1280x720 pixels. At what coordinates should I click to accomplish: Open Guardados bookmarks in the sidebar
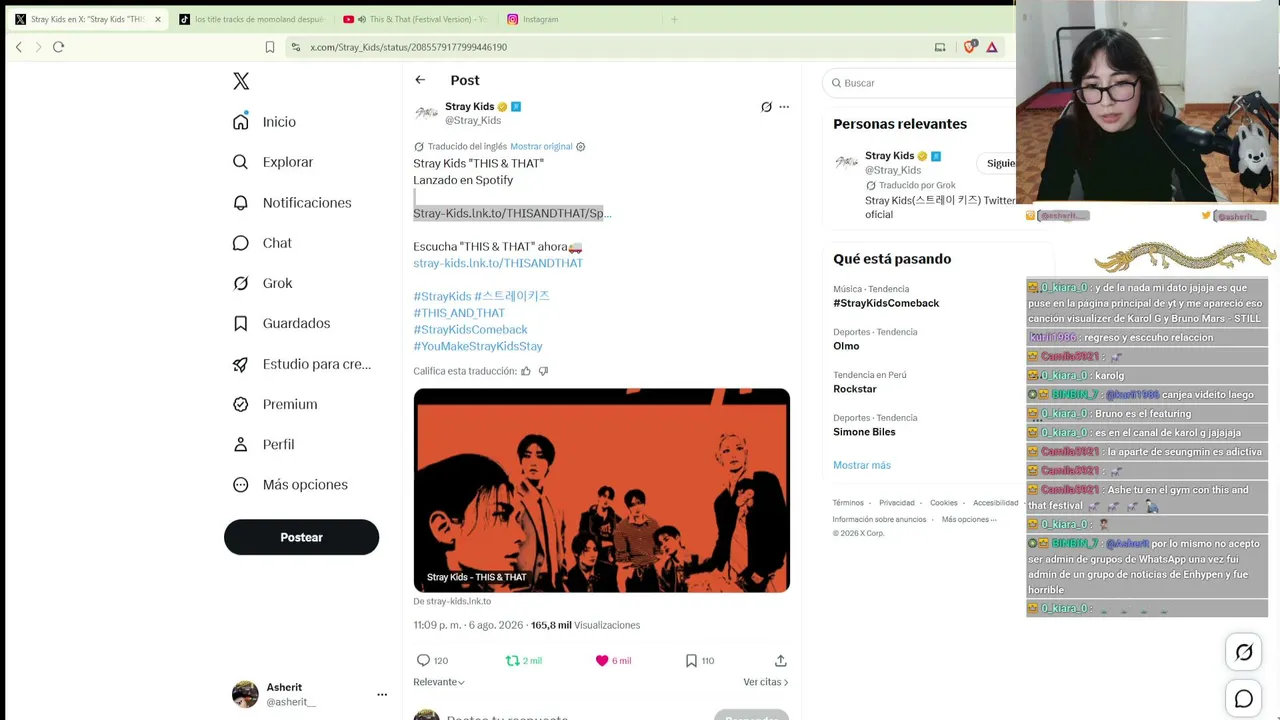point(282,323)
